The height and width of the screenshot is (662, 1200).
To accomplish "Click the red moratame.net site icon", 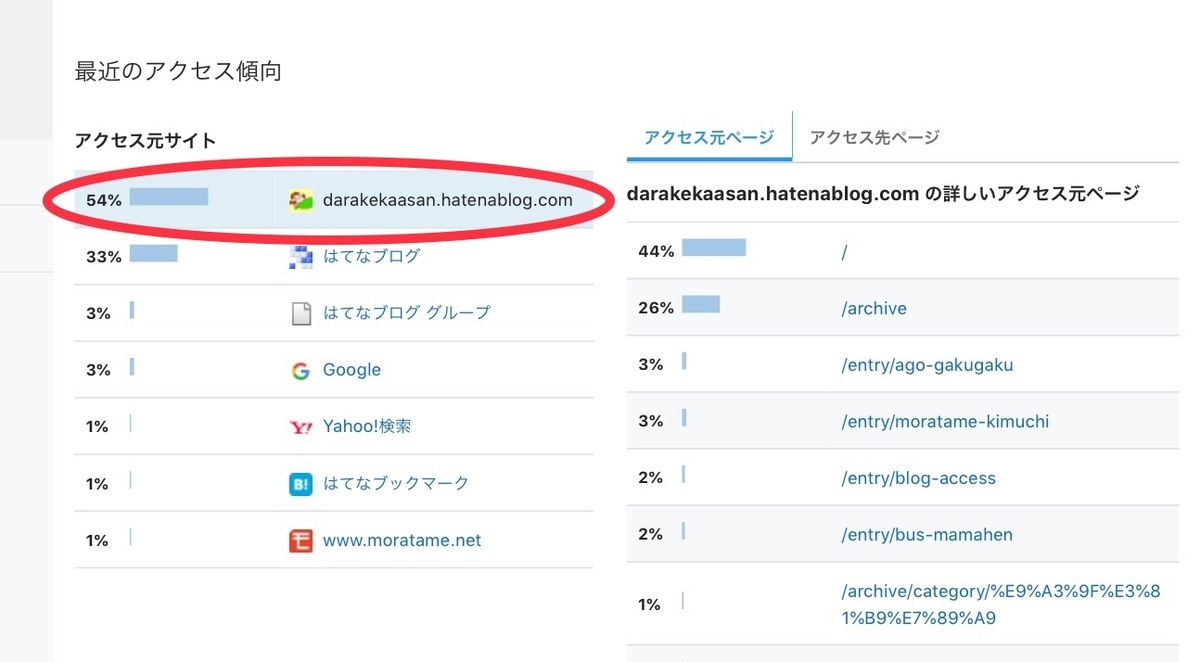I will pyautogui.click(x=301, y=541).
